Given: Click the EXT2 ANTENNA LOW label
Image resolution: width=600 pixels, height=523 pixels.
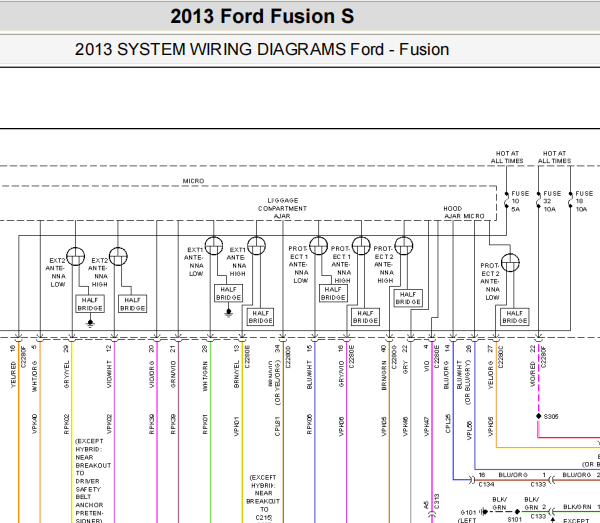Looking at the screenshot, I should 56,272.
